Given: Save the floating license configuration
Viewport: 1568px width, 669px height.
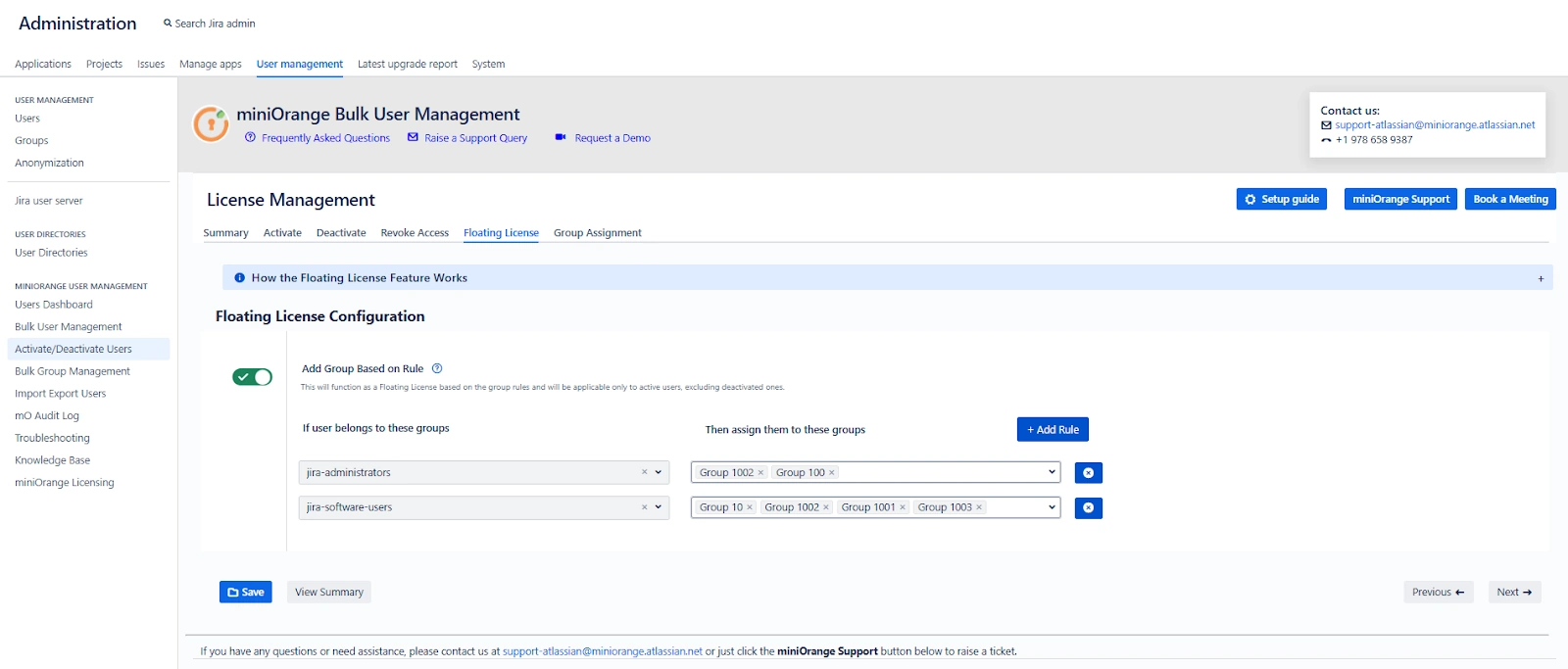Looking at the screenshot, I should point(246,592).
